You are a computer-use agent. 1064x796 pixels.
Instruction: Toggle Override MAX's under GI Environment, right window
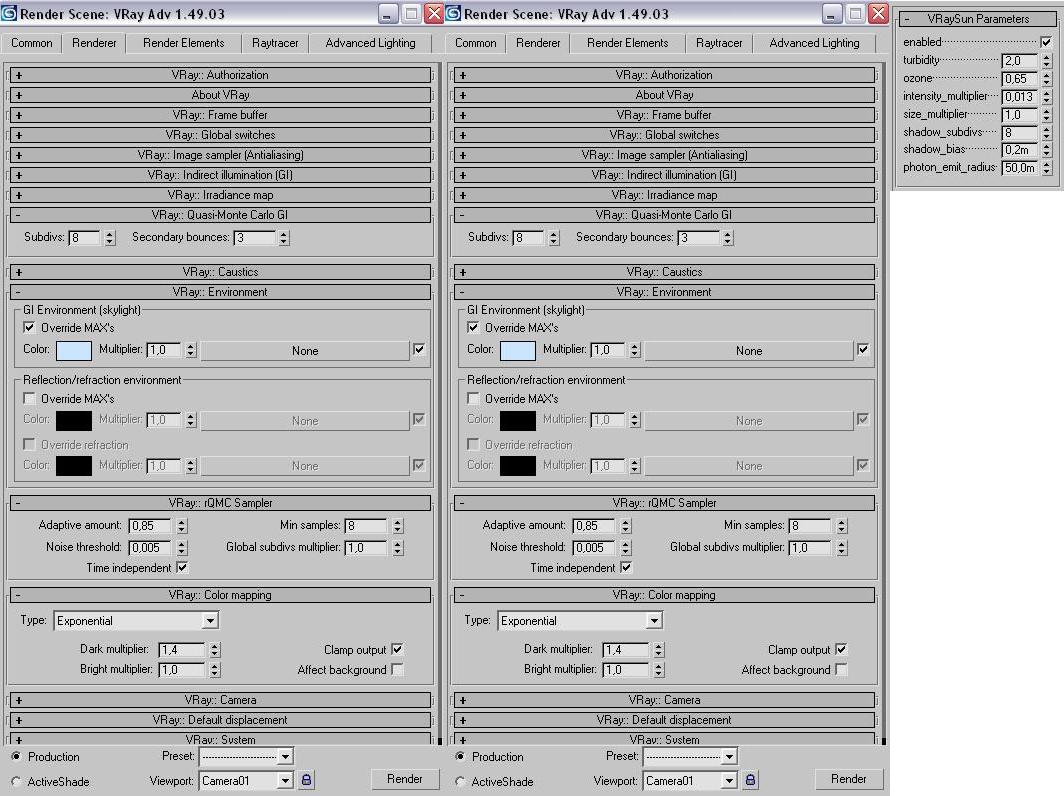473,328
